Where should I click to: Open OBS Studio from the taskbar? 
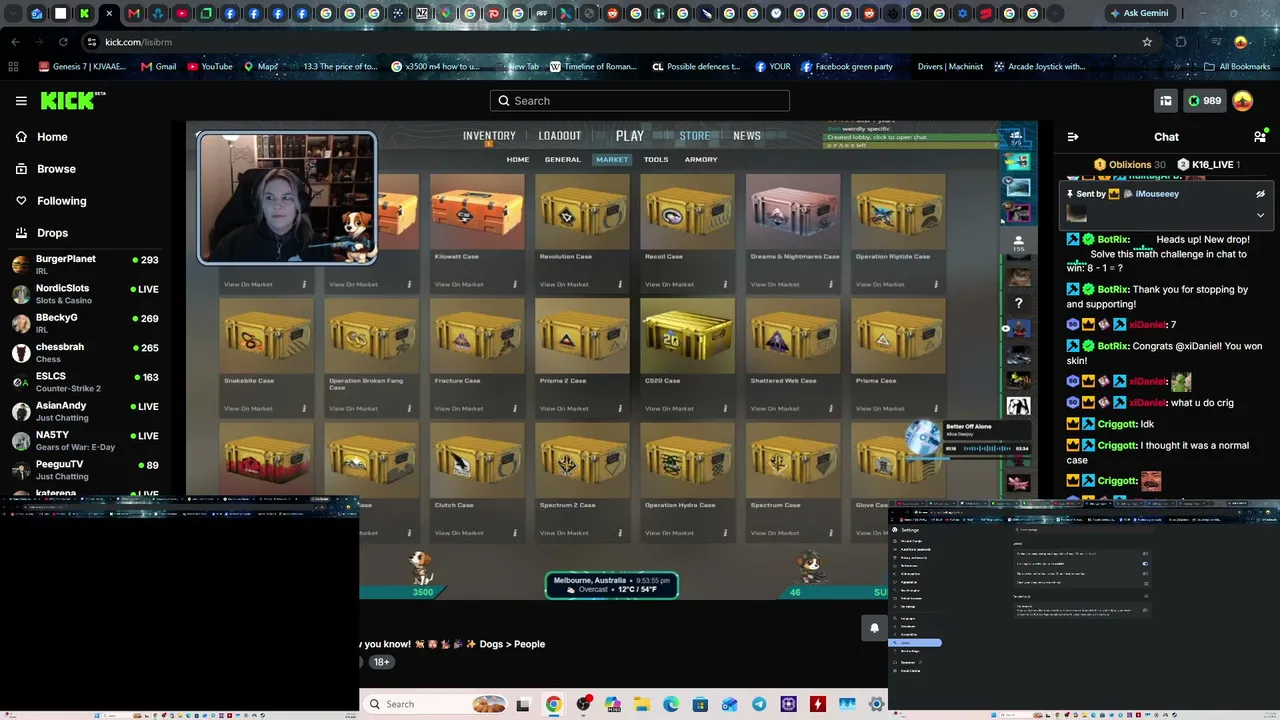(583, 704)
